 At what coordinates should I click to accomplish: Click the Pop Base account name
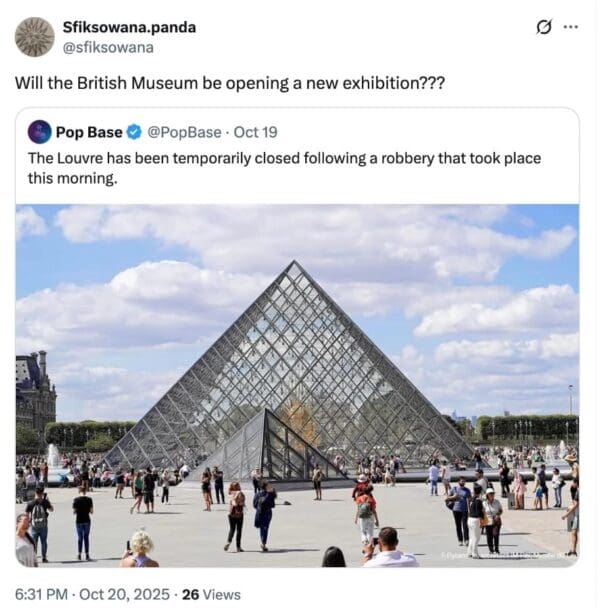(89, 132)
